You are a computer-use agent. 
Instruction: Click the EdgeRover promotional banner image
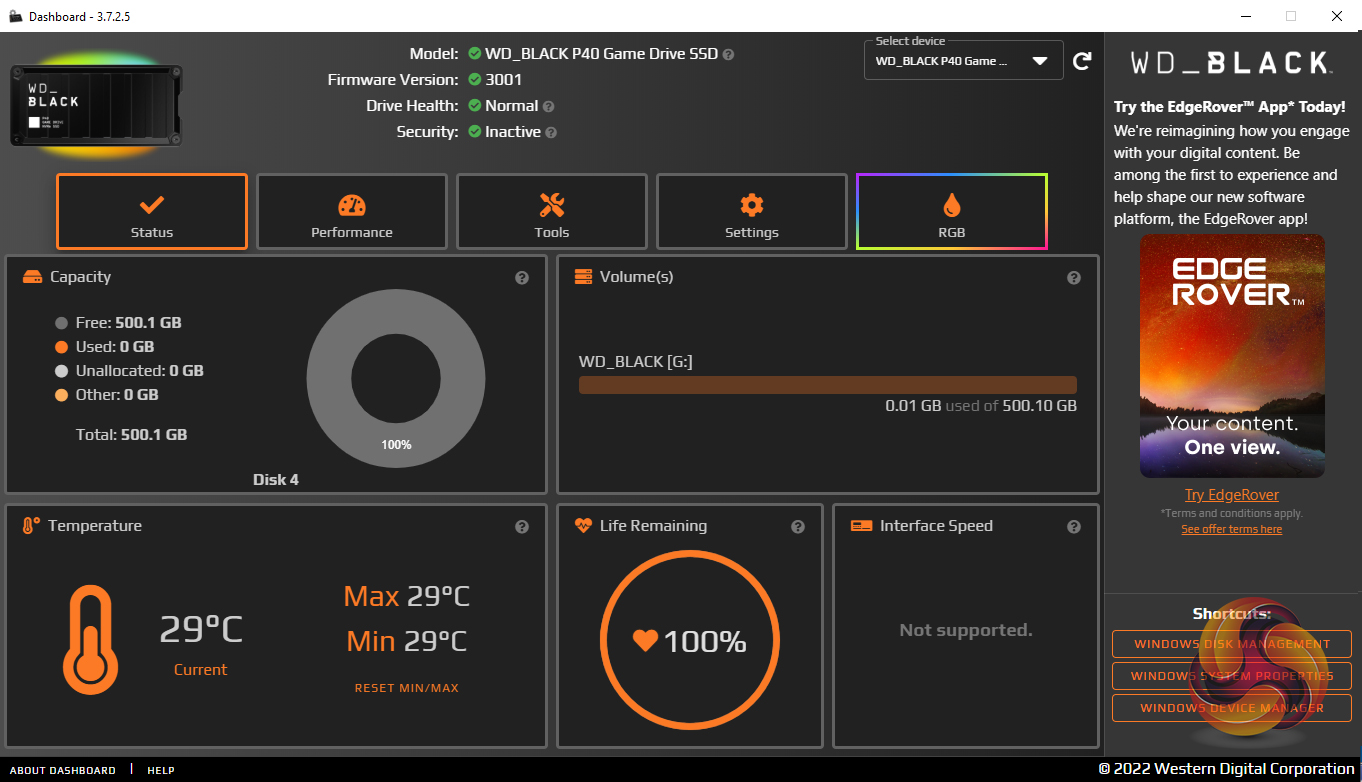tap(1232, 356)
